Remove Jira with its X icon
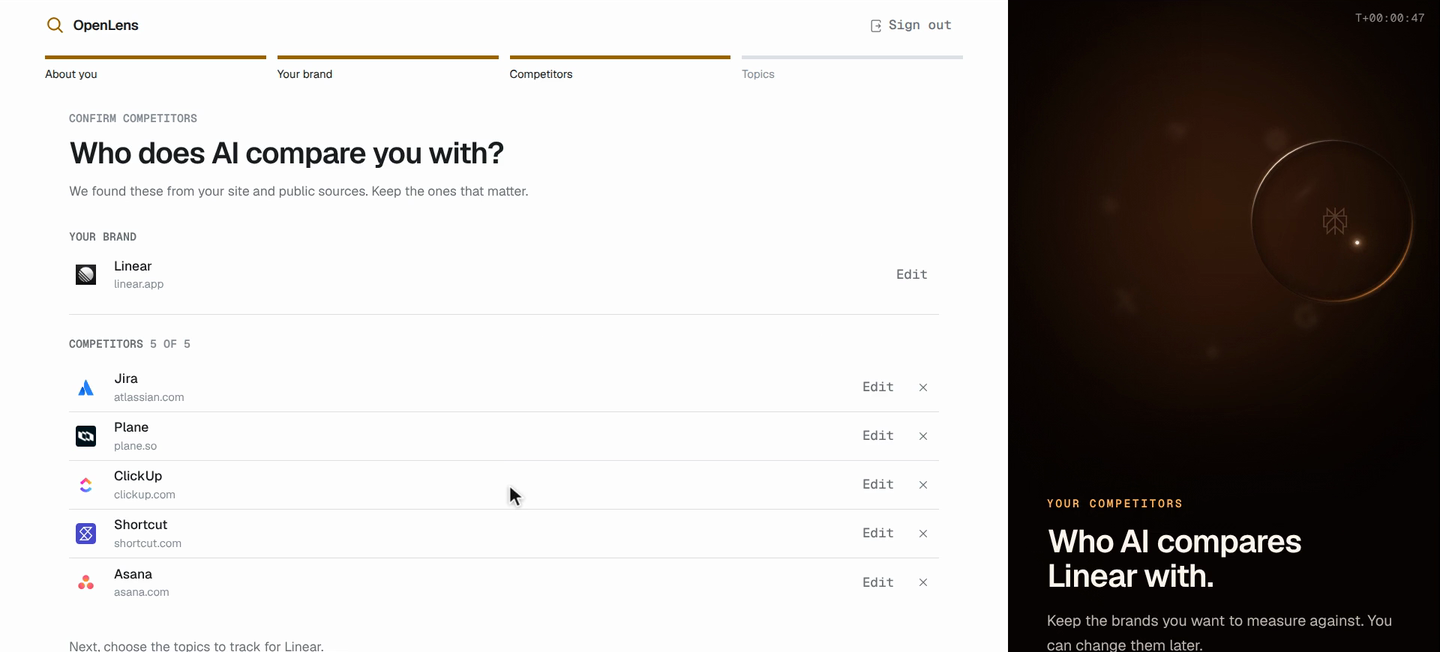The image size is (1440, 652). click(x=923, y=387)
